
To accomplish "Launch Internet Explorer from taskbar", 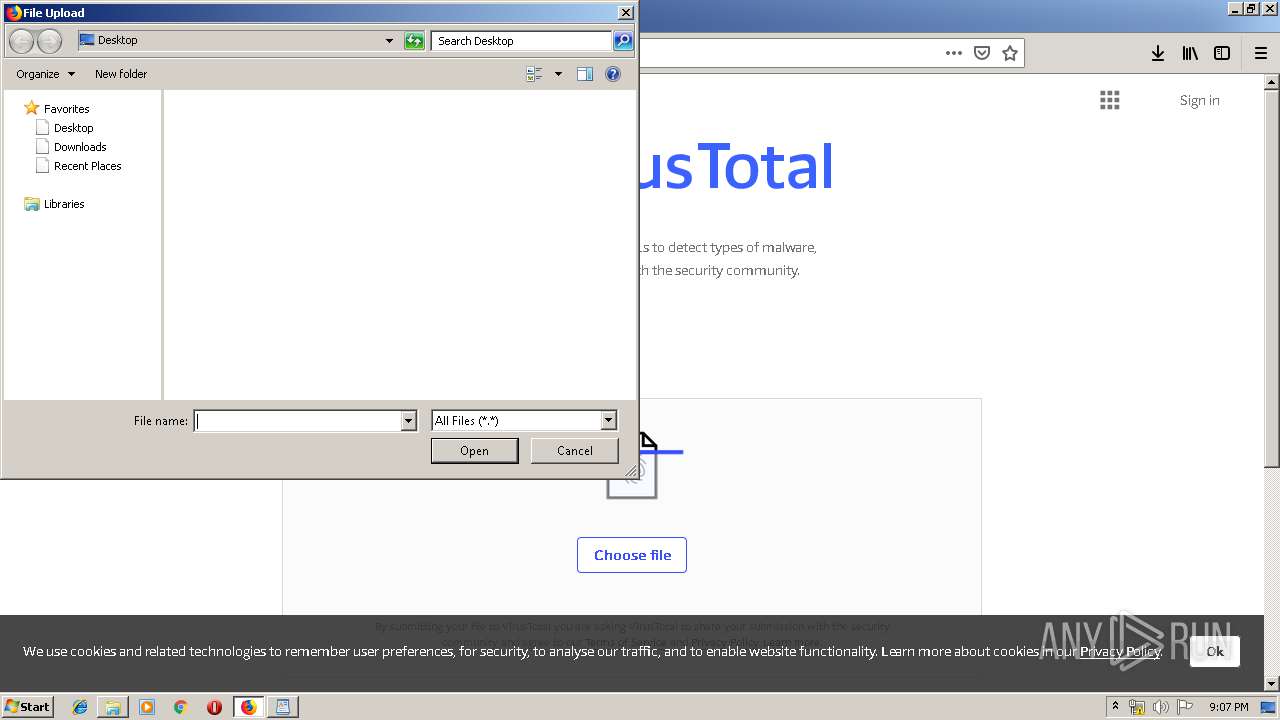I will (80, 707).
